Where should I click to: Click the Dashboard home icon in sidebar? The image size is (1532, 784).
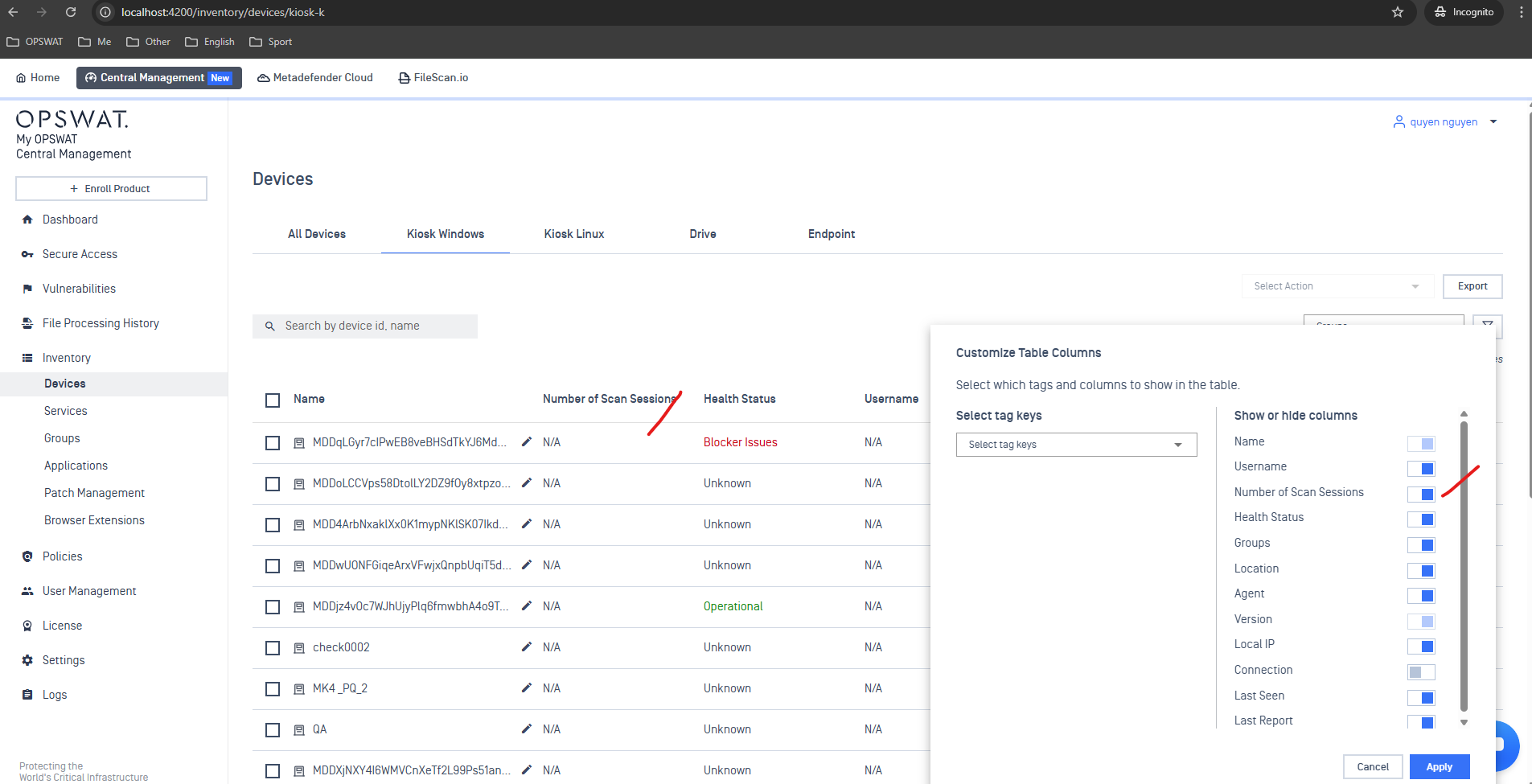pos(27,220)
